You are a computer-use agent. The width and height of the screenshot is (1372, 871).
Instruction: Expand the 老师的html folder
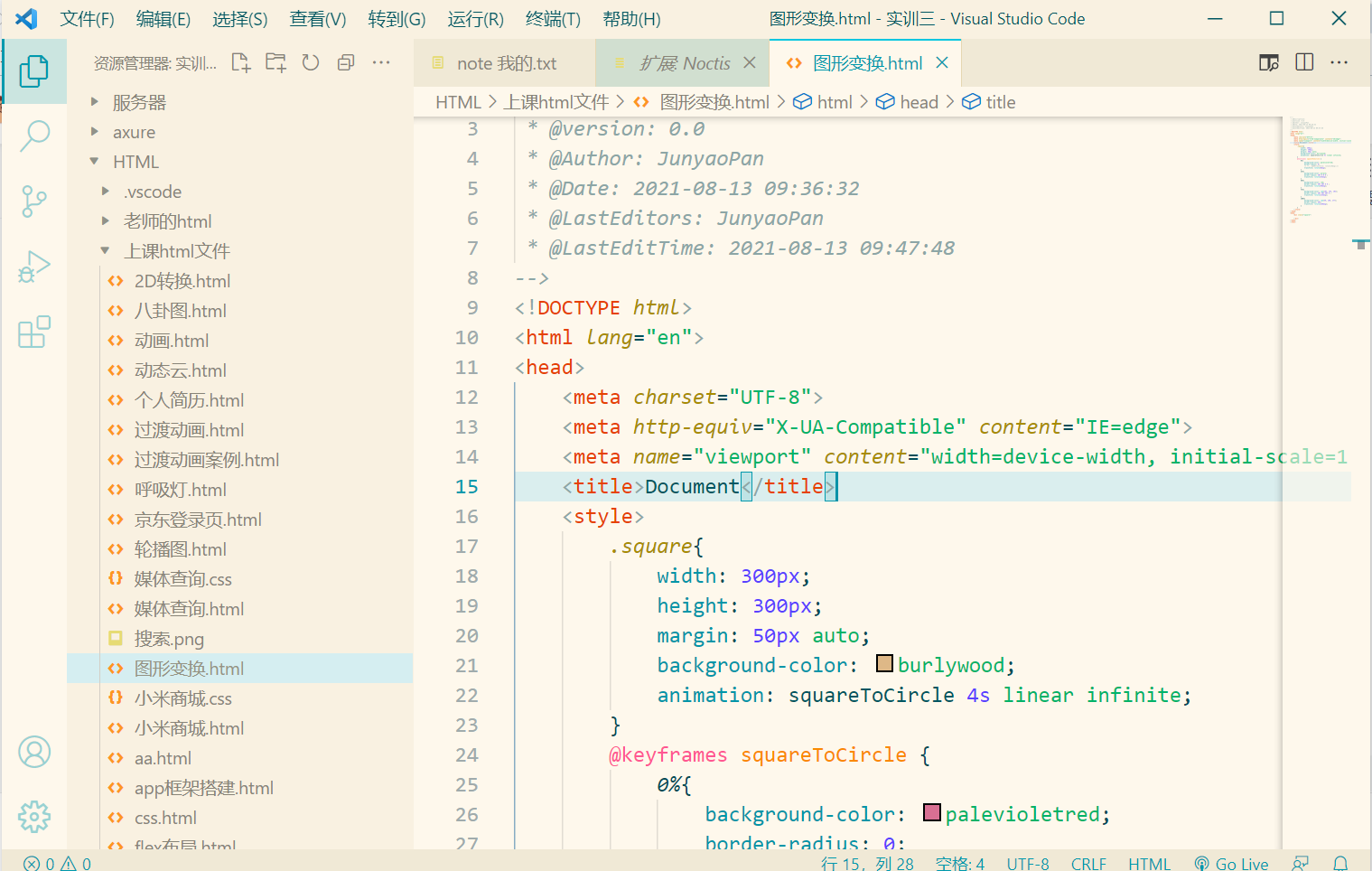(167, 221)
